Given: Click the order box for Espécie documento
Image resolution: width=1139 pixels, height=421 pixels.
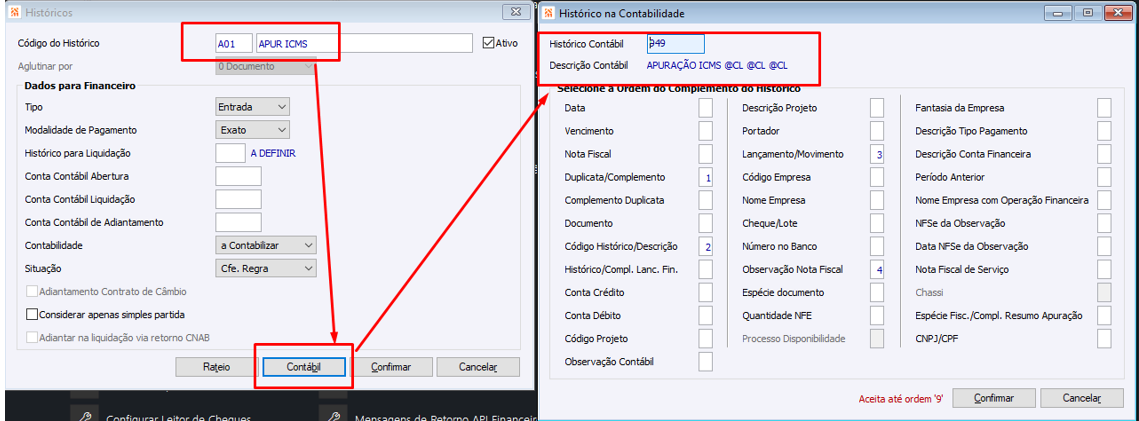Looking at the screenshot, I should coord(877,292).
